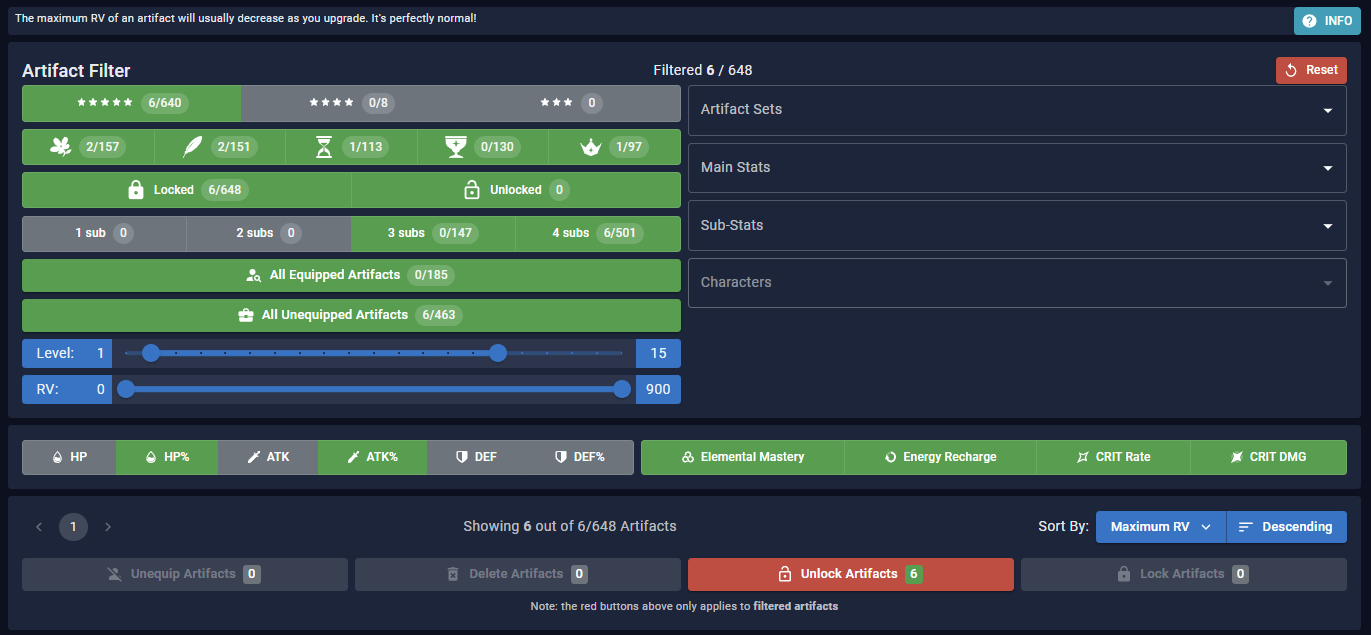Go to the previous page arrow
Image resolution: width=1371 pixels, height=635 pixels.
(x=39, y=527)
